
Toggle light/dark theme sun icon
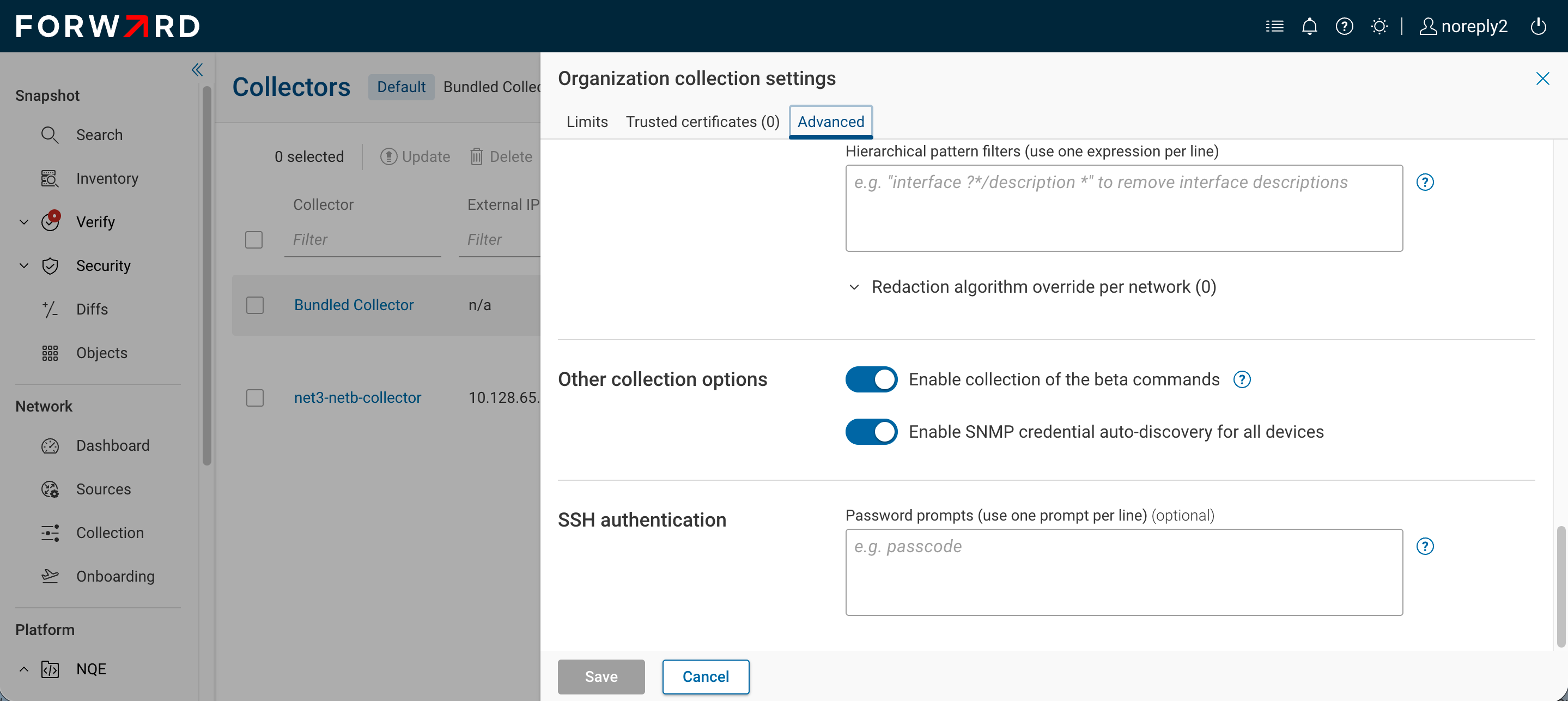tap(1379, 26)
